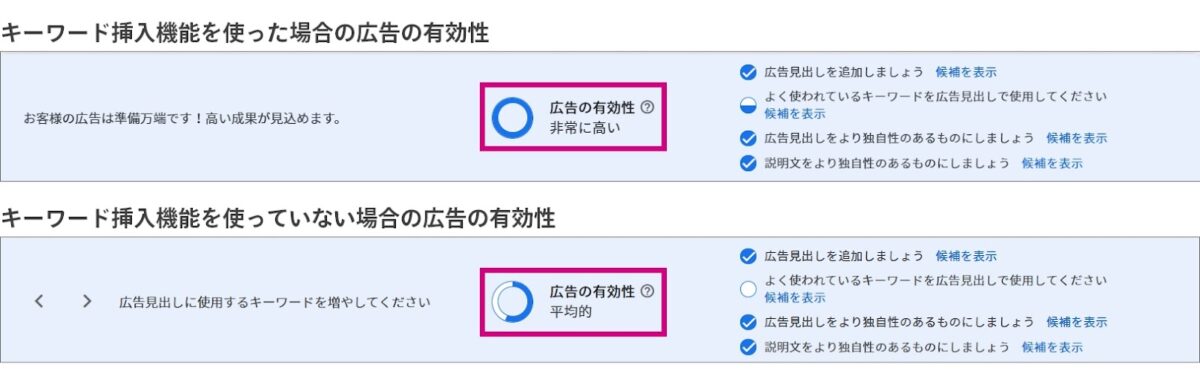Click checkmark for 説明文をより独自性 in top panel
The height and width of the screenshot is (385, 1200).
click(x=748, y=163)
